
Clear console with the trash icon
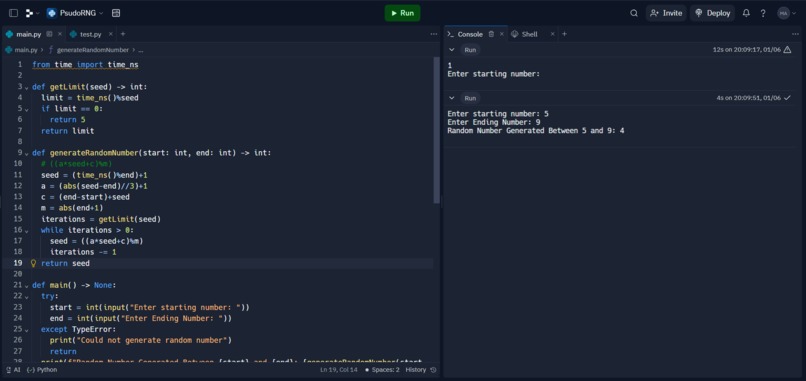[x=491, y=34]
